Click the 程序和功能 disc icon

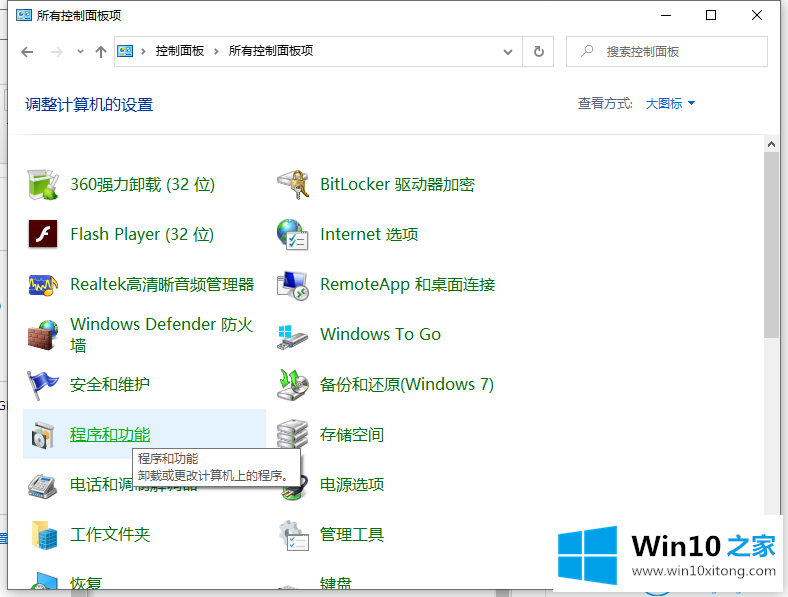click(x=43, y=435)
